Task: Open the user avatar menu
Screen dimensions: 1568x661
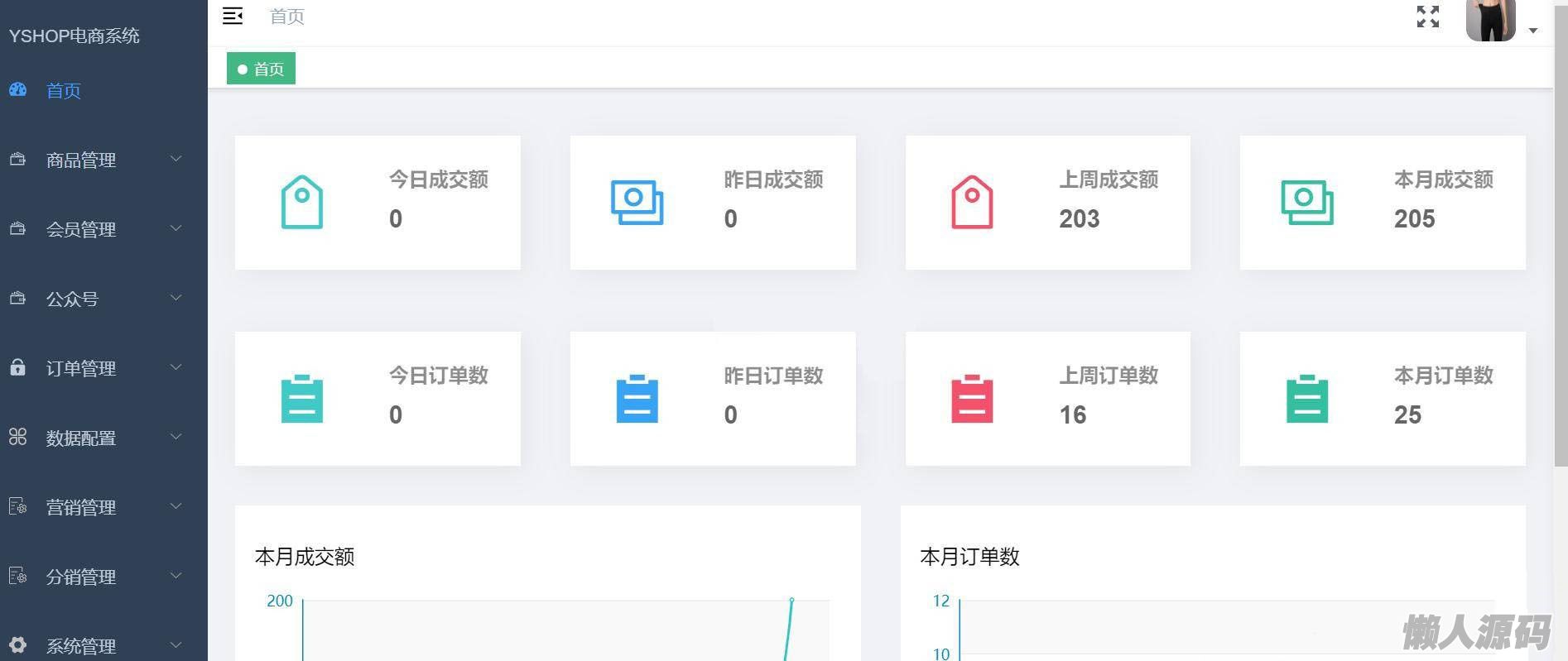Action: click(1490, 20)
